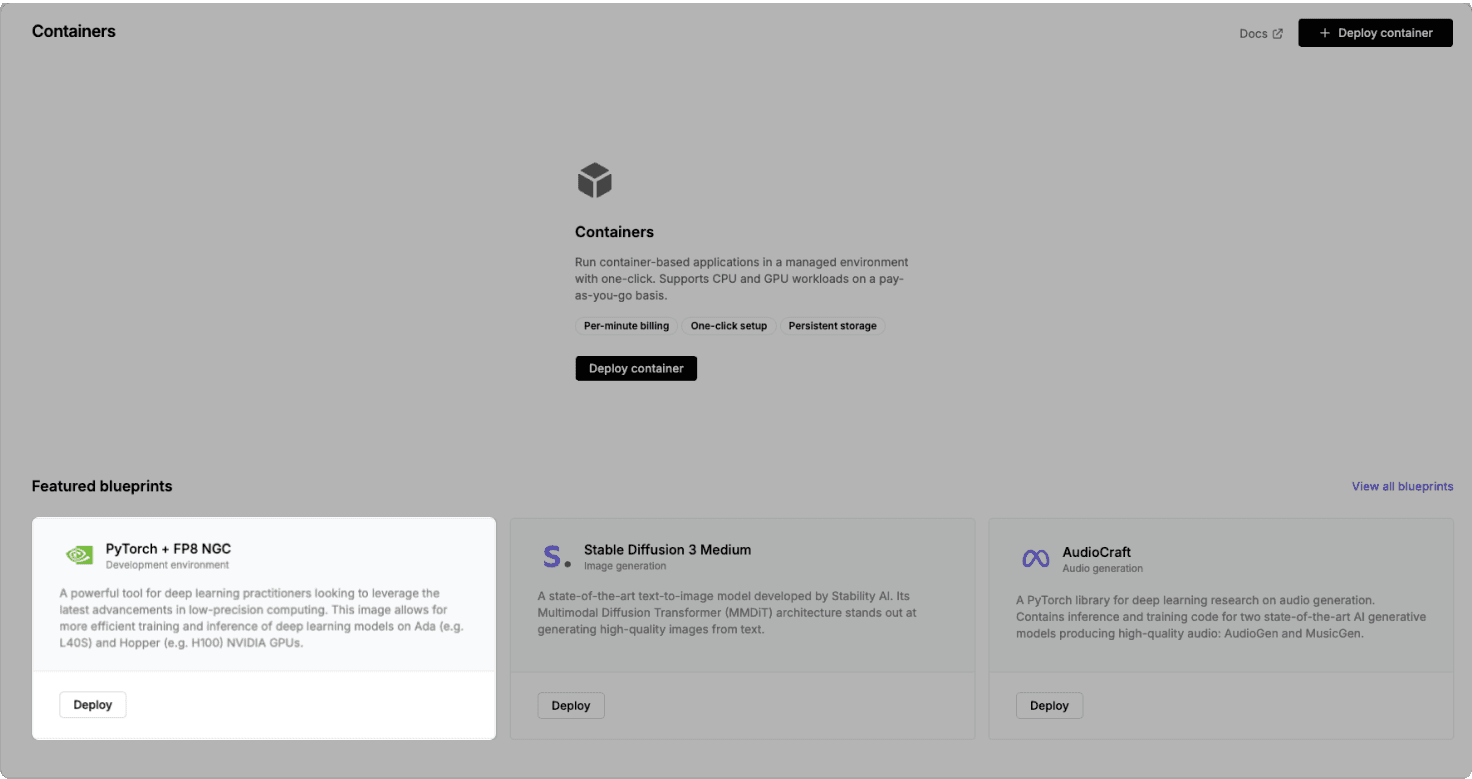Click the plus icon in top Deploy container
Image resolution: width=1472 pixels, height=779 pixels.
click(x=1324, y=33)
